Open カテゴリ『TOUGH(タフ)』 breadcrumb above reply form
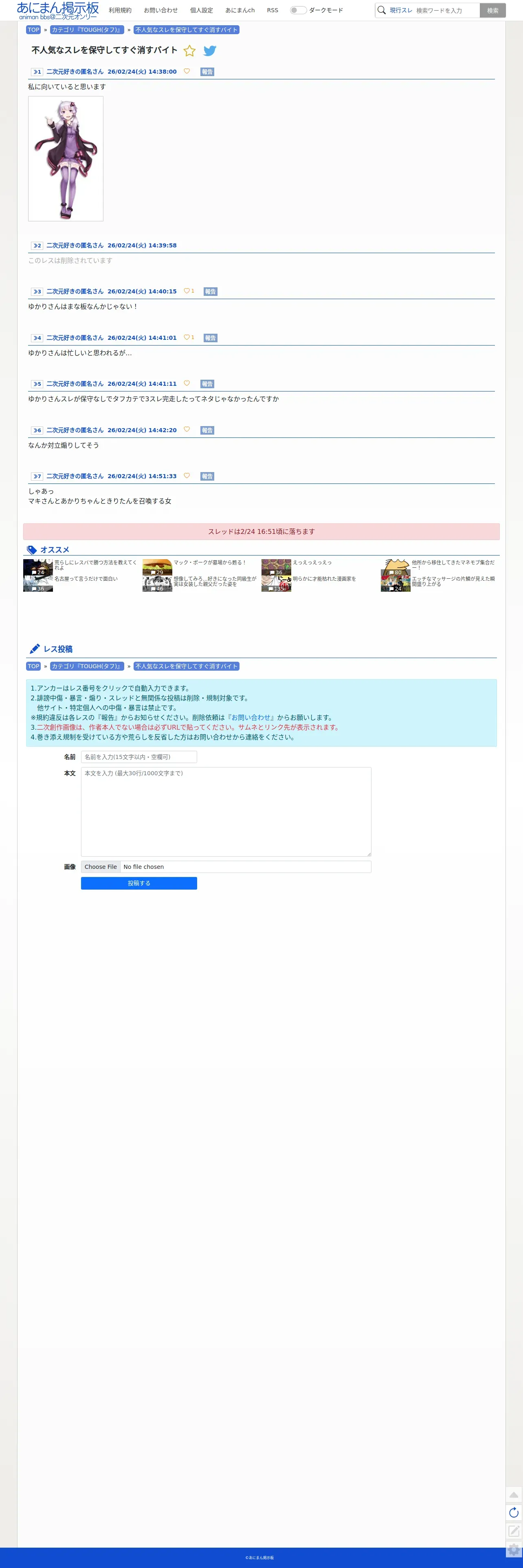Screen dimensions: 523x1568 click(87, 667)
